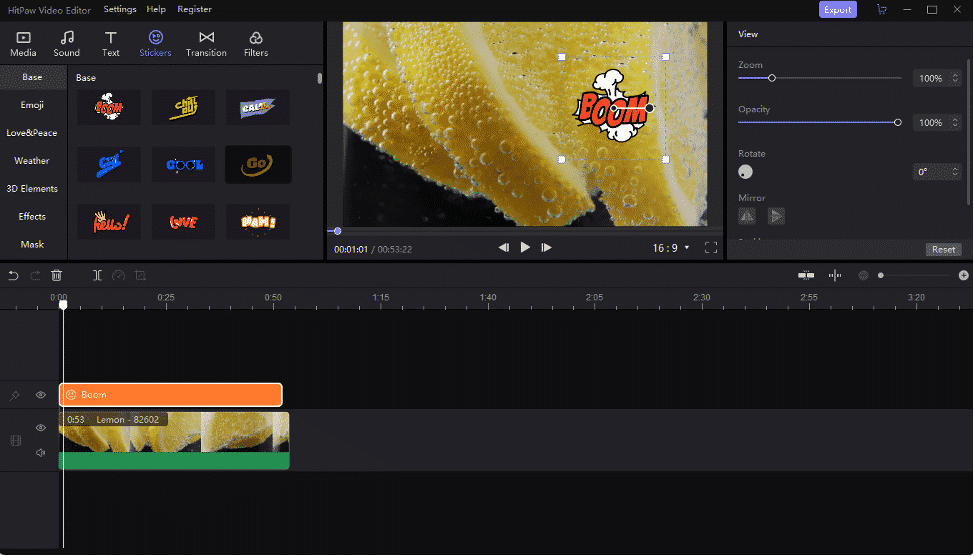Select the Love&Peace sticker category
Screen dimensions: 974x556
[x=32, y=133]
